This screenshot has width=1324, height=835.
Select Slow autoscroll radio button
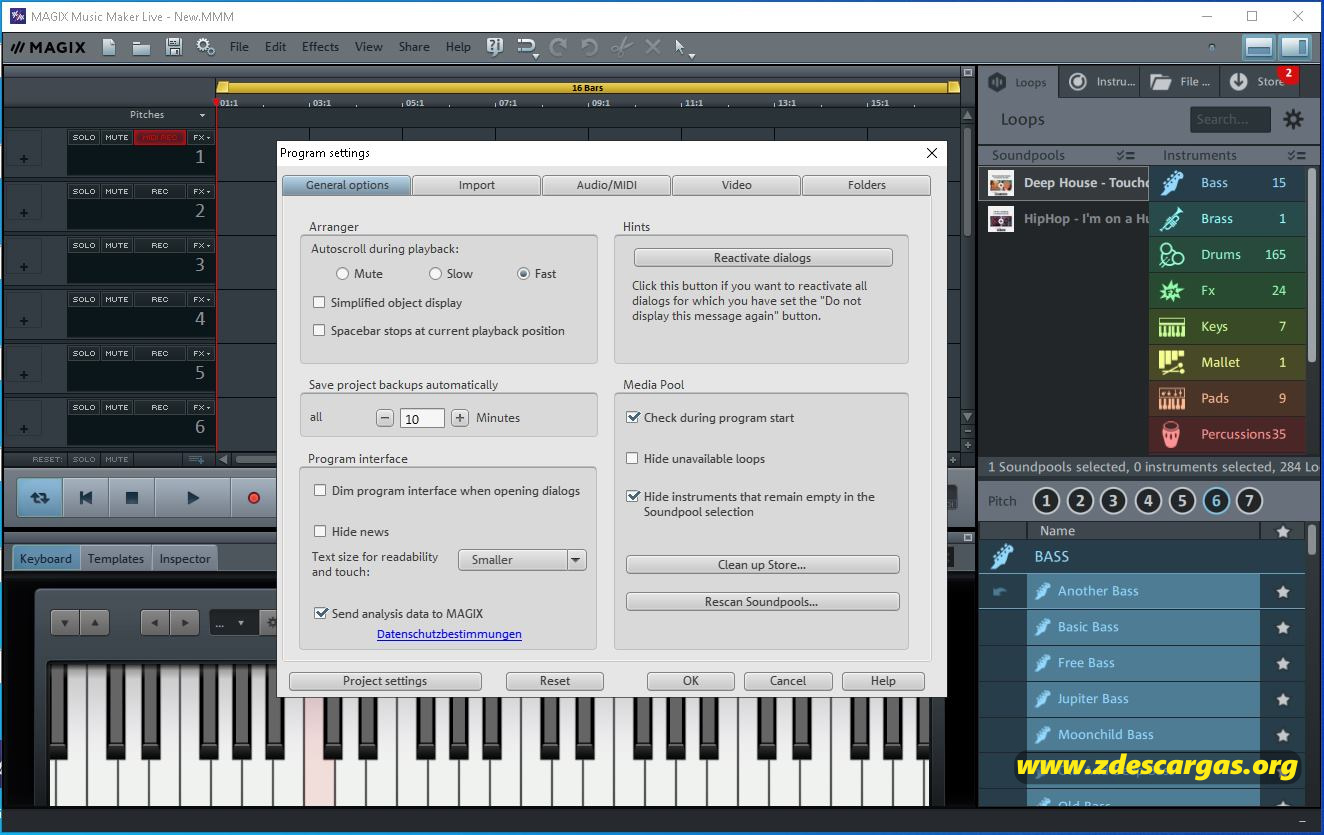tap(435, 274)
